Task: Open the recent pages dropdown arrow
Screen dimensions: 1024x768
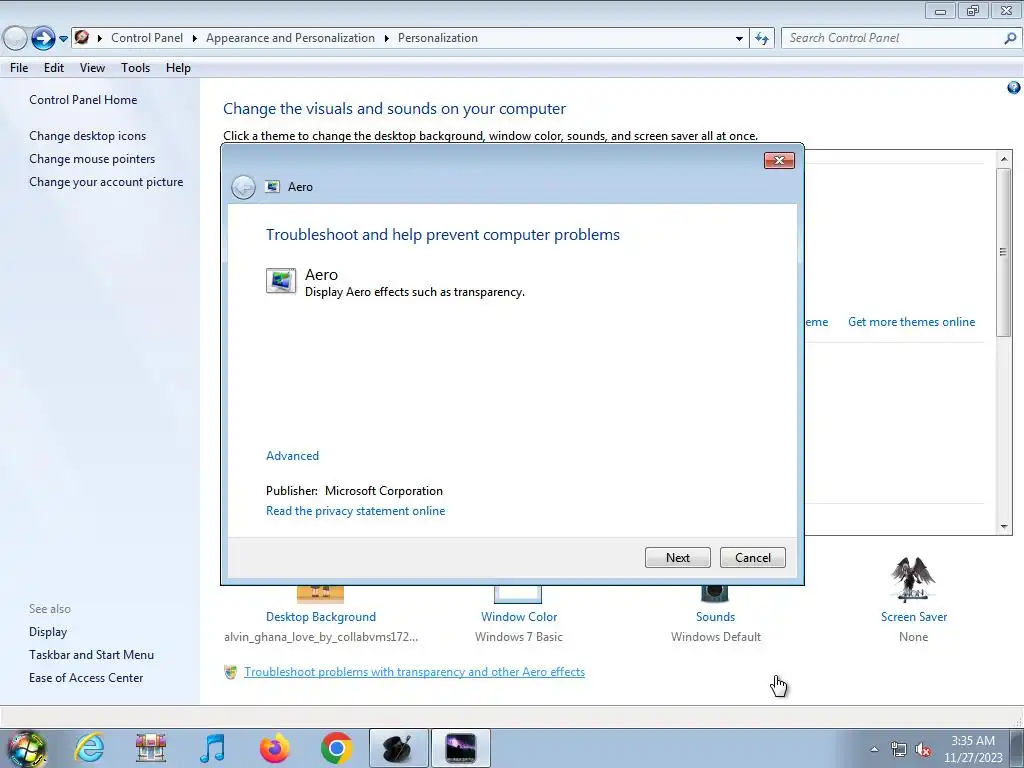Action: 63,39
